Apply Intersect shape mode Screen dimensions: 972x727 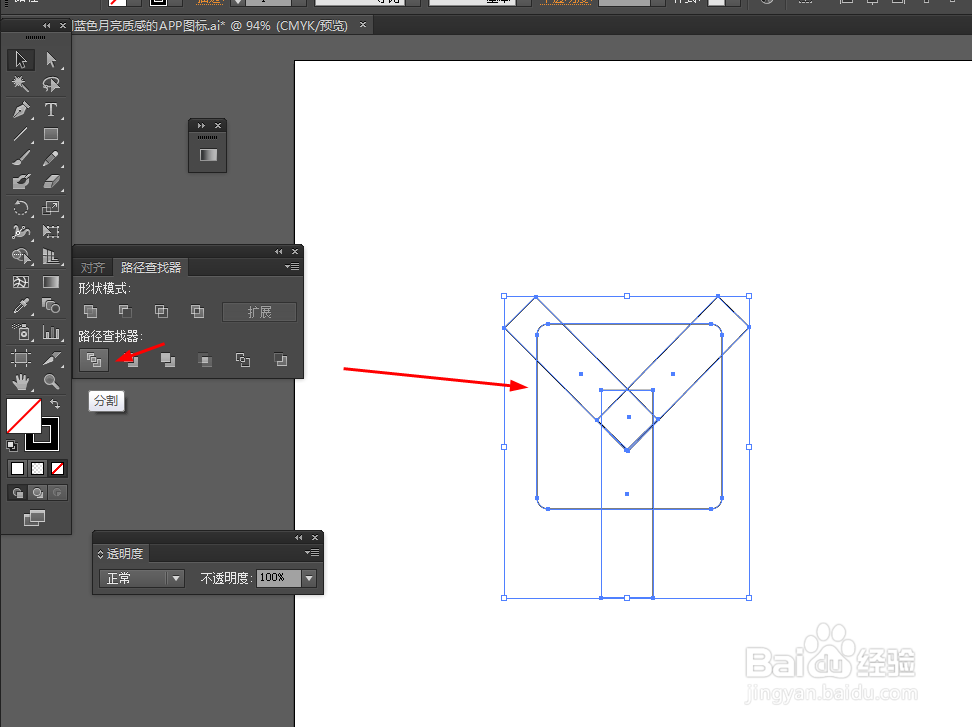[161, 311]
